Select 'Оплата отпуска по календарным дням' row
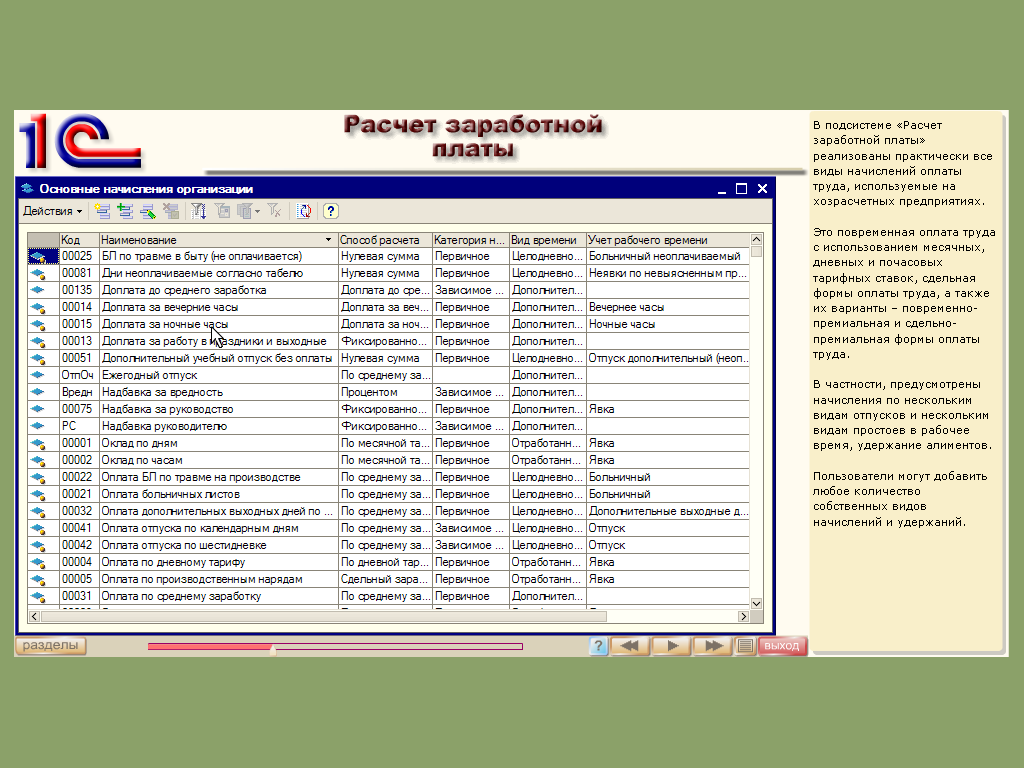 tap(389, 528)
